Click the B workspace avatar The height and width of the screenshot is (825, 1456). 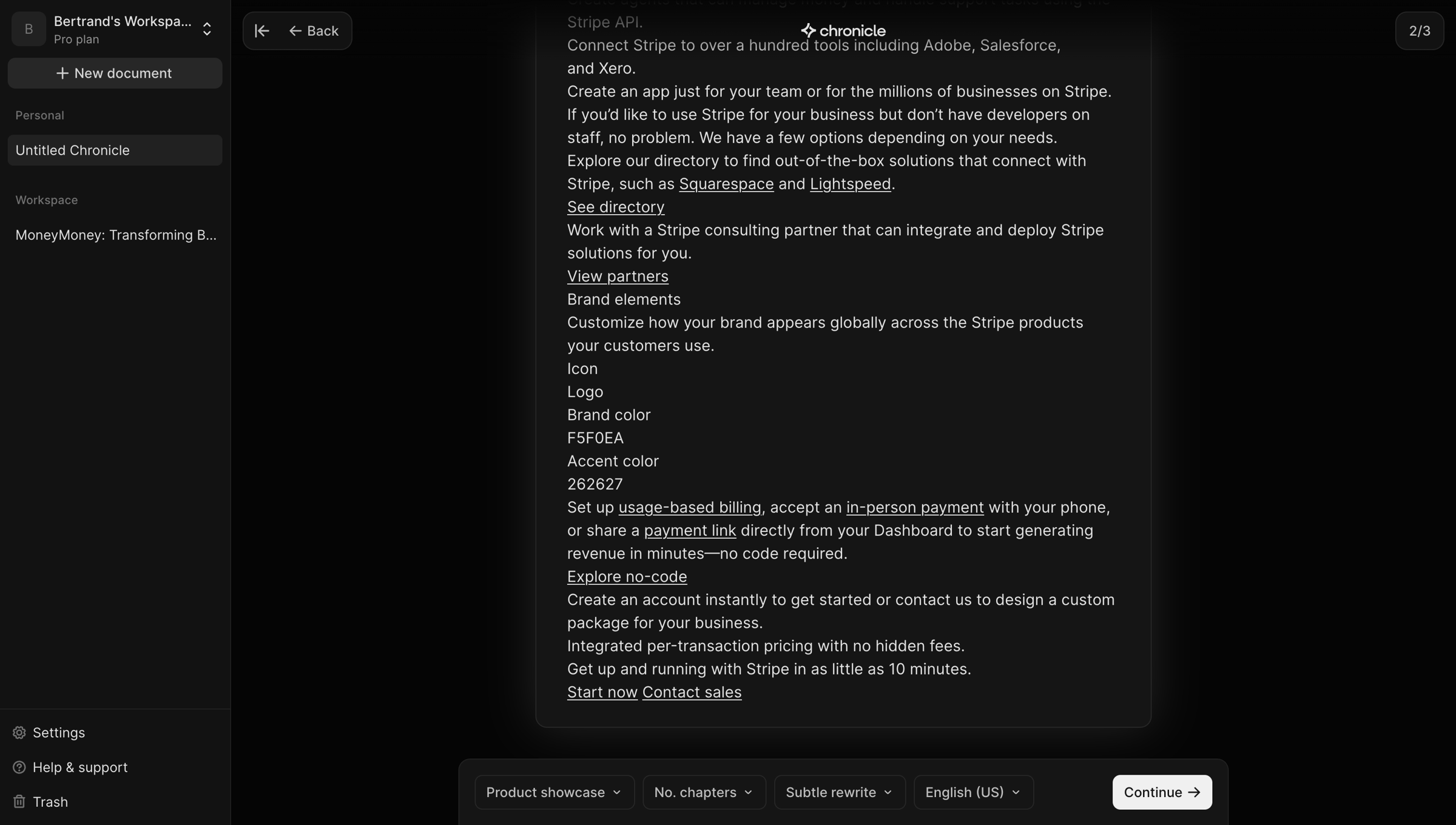click(x=29, y=29)
